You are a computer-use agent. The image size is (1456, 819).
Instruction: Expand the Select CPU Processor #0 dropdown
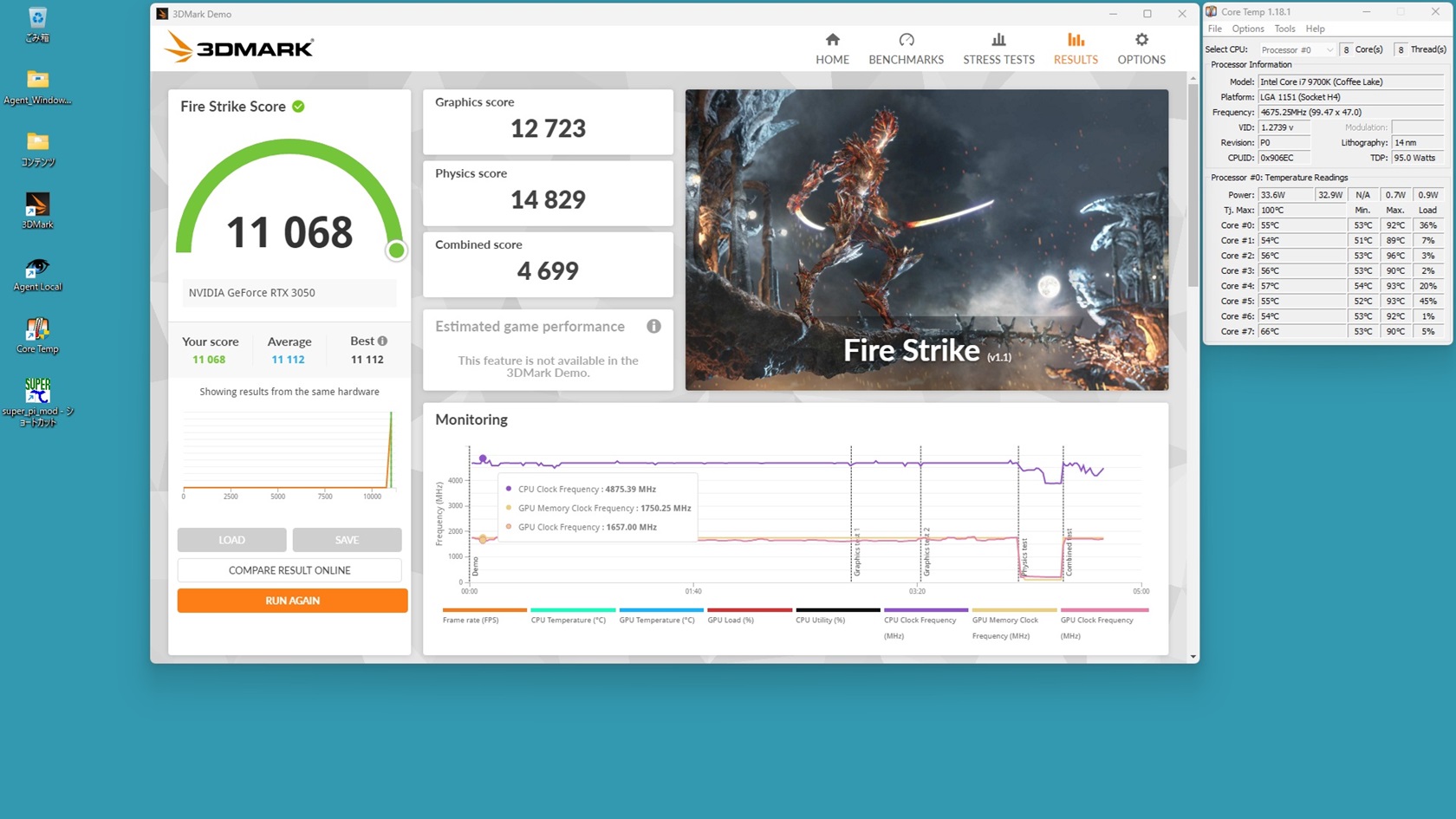pos(1297,50)
